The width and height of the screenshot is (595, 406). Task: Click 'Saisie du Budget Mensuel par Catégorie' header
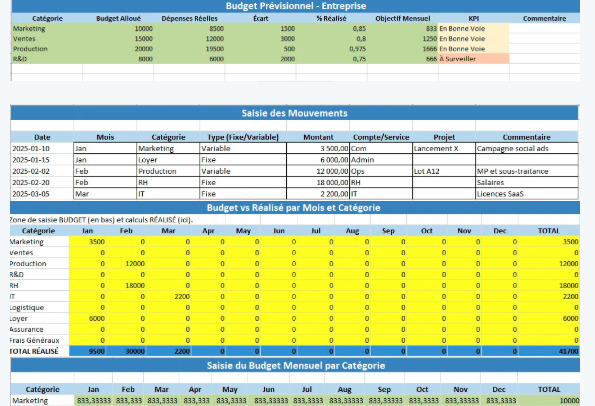(x=295, y=365)
